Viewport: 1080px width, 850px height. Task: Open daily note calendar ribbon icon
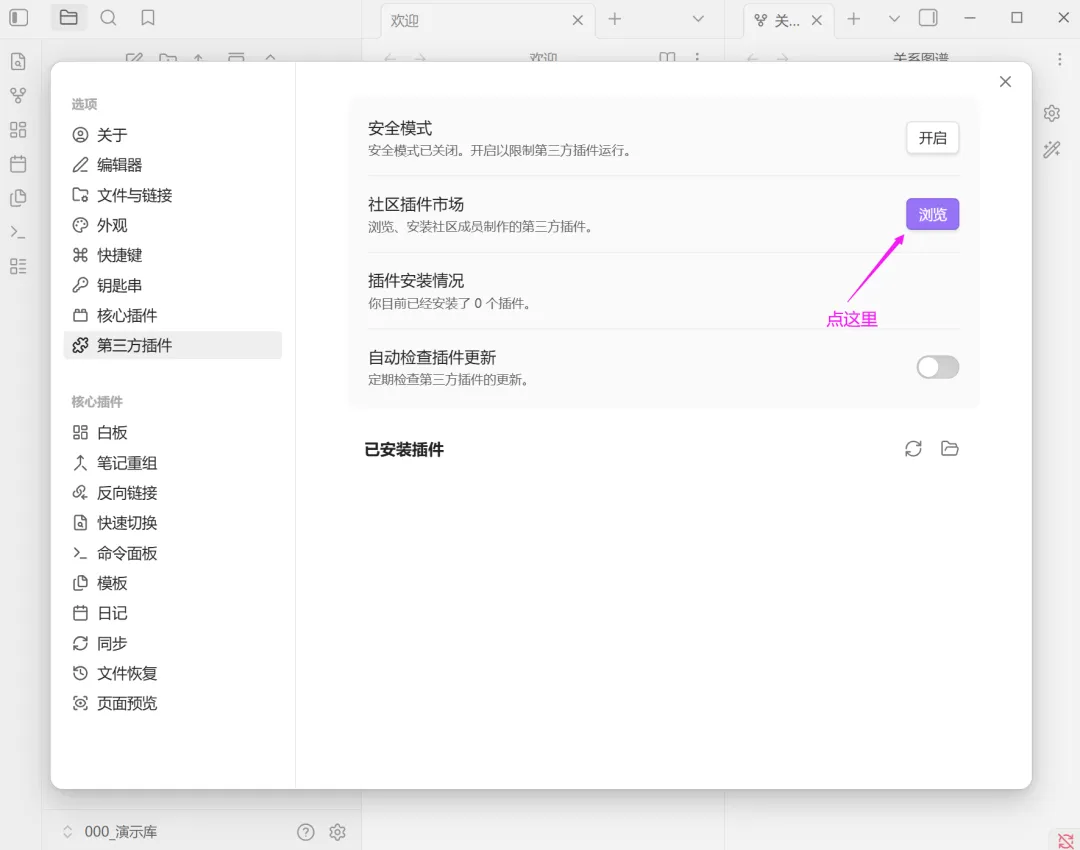coord(19,164)
